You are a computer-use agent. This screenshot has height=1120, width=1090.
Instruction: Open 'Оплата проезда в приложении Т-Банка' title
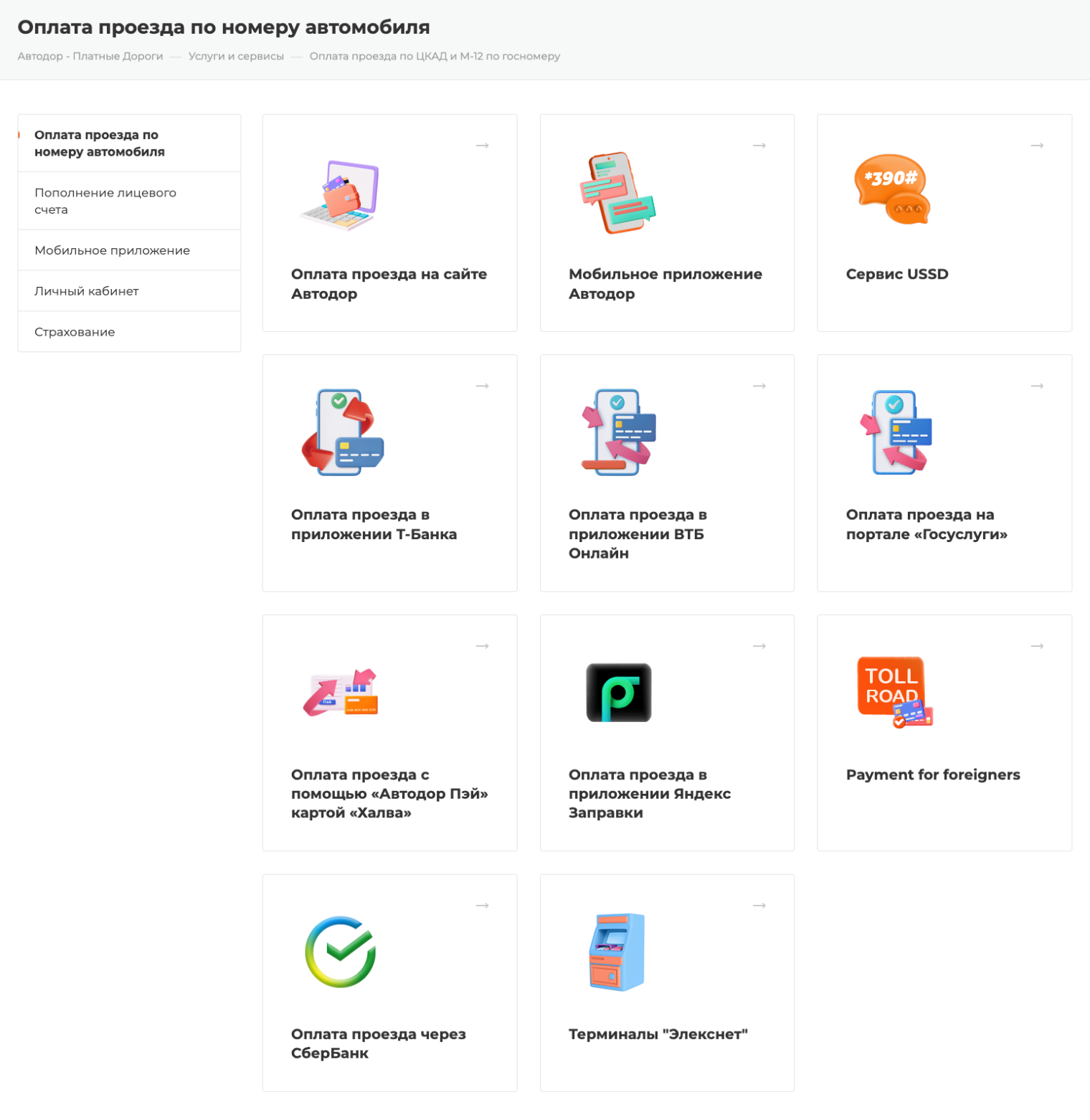point(374,524)
